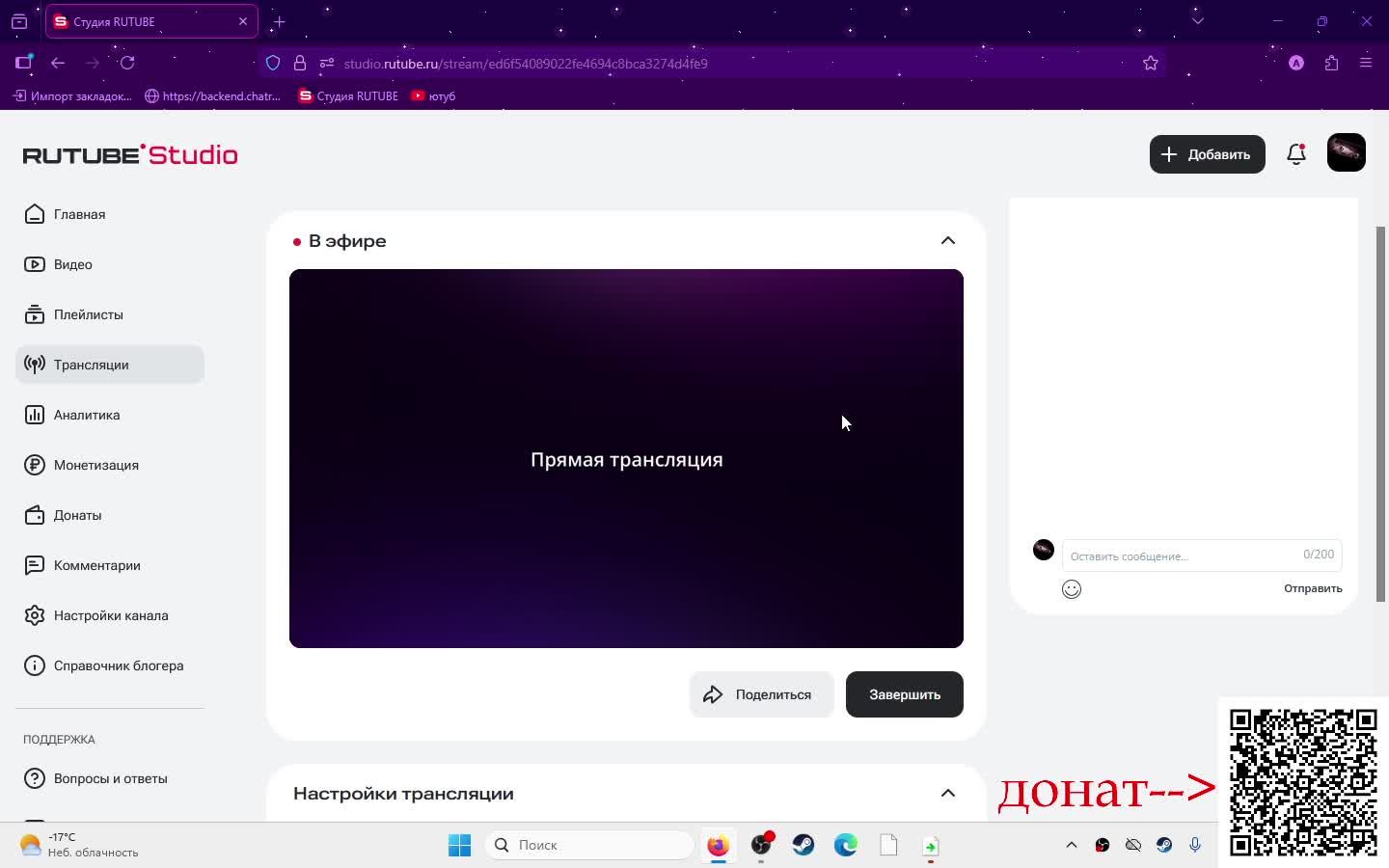The height and width of the screenshot is (868, 1389).
Task: Click the Вопросы и ответы question icon
Action: [x=35, y=778]
